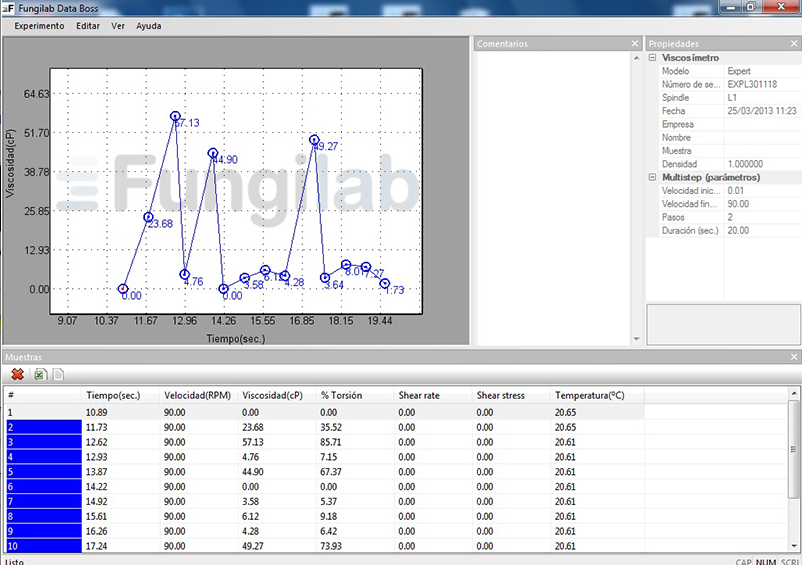Close the Propiedades panel
Screen dimensions: 802x565
point(795,44)
